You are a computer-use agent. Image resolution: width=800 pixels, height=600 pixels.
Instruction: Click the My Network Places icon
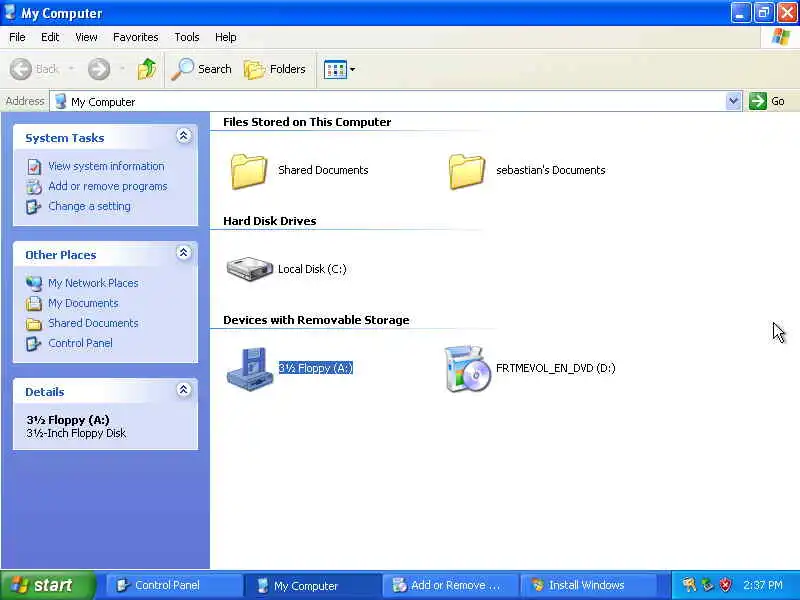pyautogui.click(x=34, y=283)
